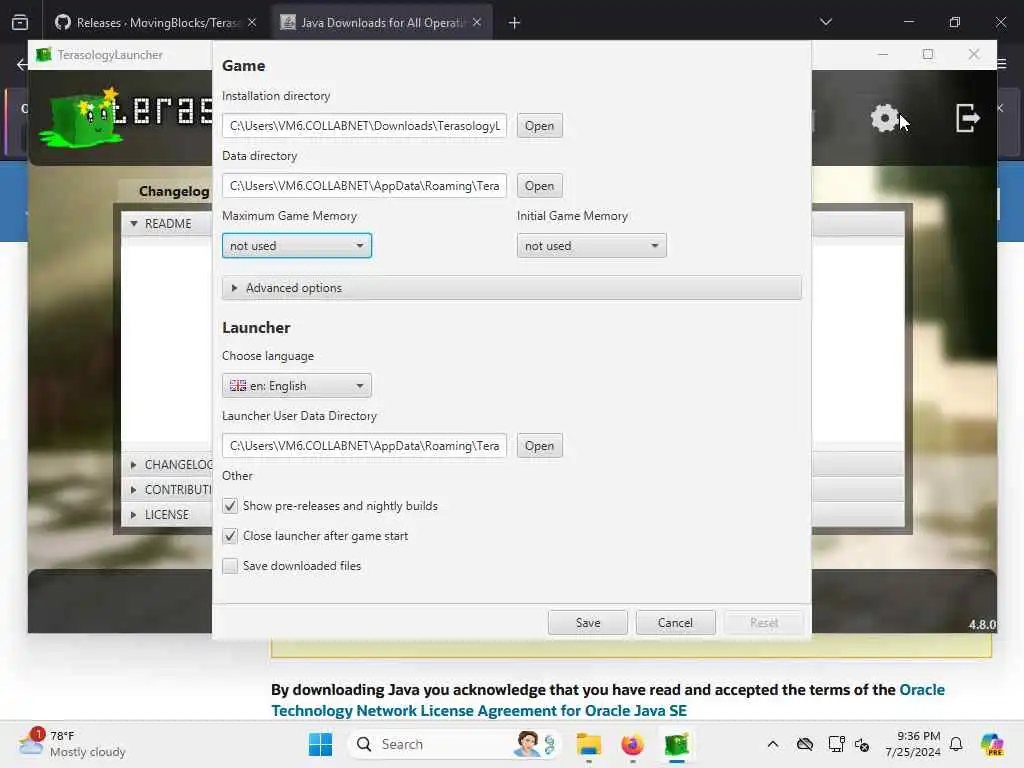Viewport: 1024px width, 768px height.
Task: Save the settings
Action: (588, 623)
